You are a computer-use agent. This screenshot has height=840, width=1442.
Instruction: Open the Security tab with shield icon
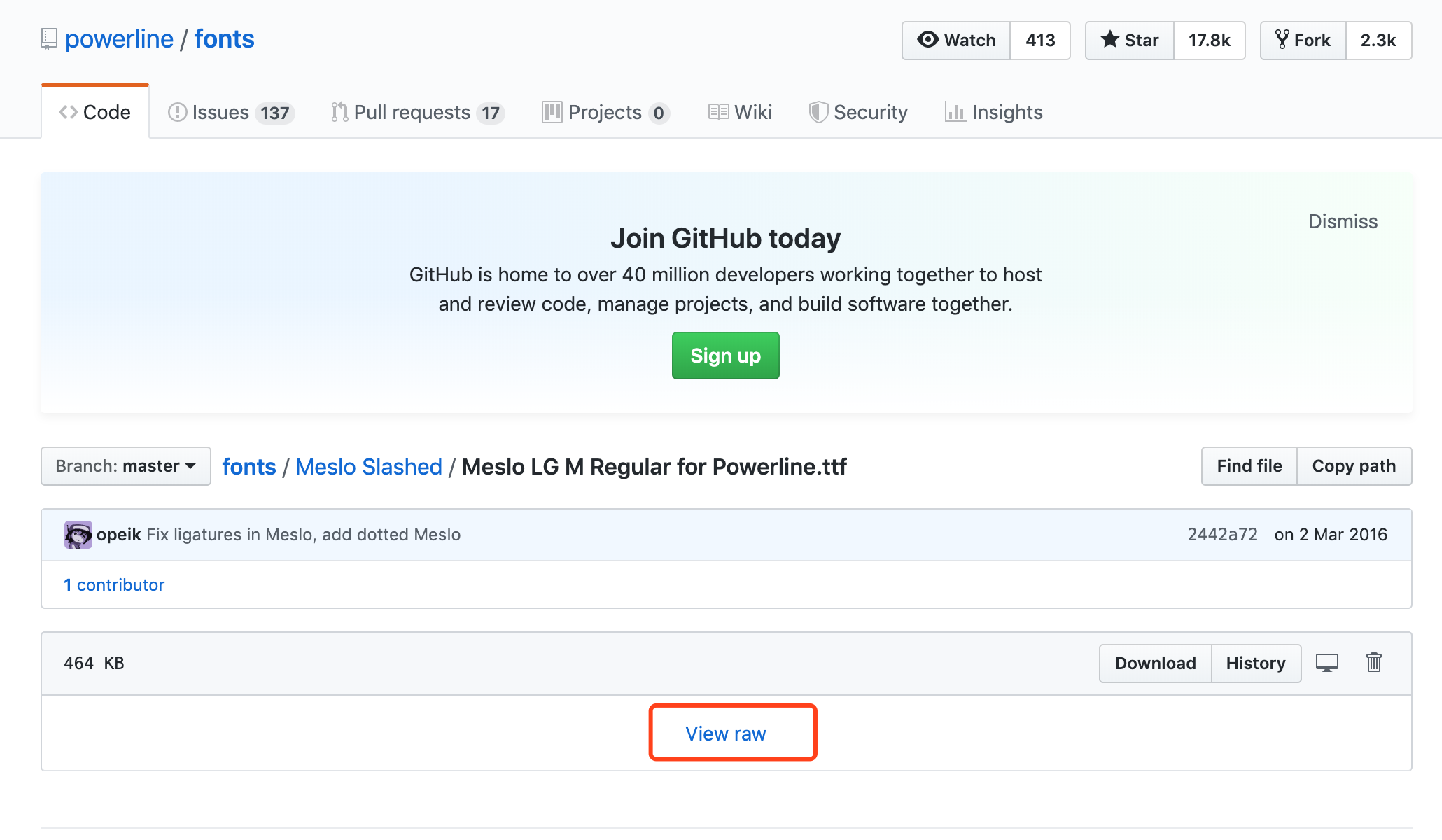pyautogui.click(x=858, y=112)
